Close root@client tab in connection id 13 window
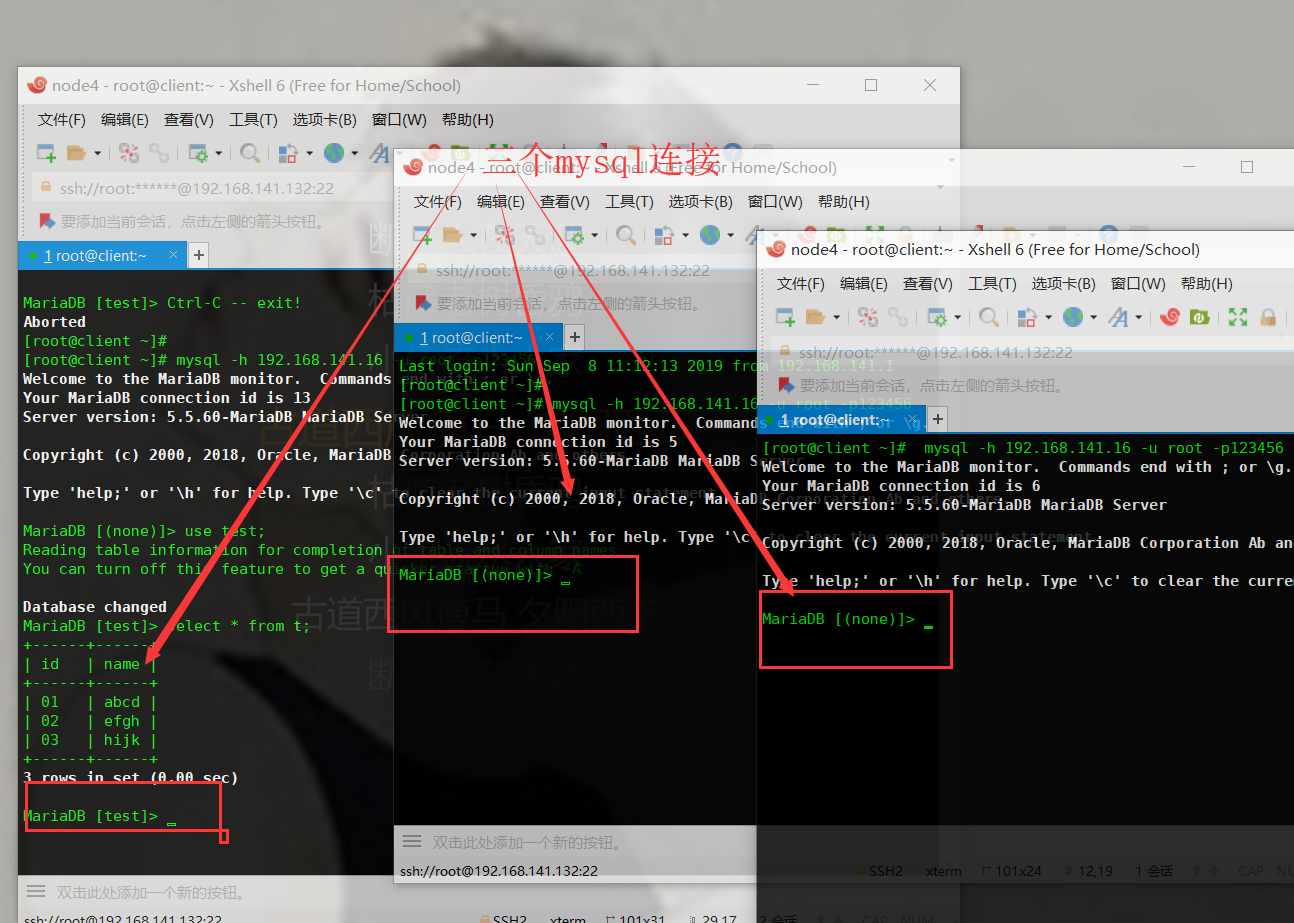The height and width of the screenshot is (923, 1294). [171, 256]
